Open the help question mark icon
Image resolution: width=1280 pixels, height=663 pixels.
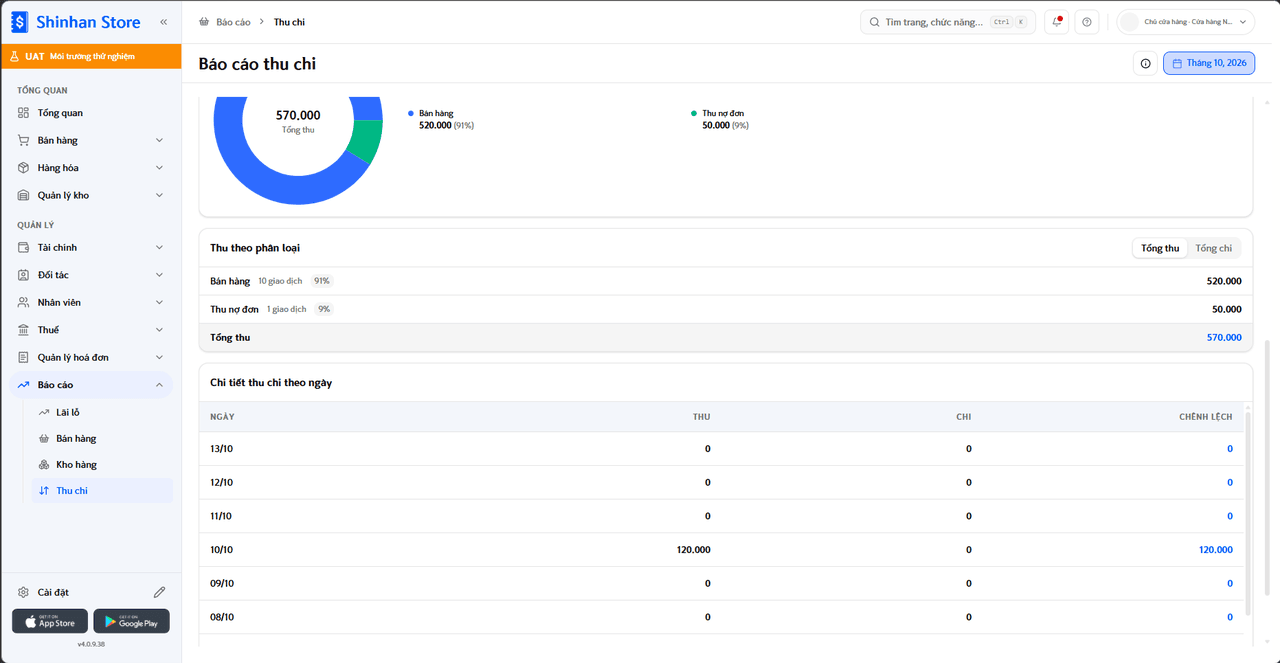[x=1087, y=22]
